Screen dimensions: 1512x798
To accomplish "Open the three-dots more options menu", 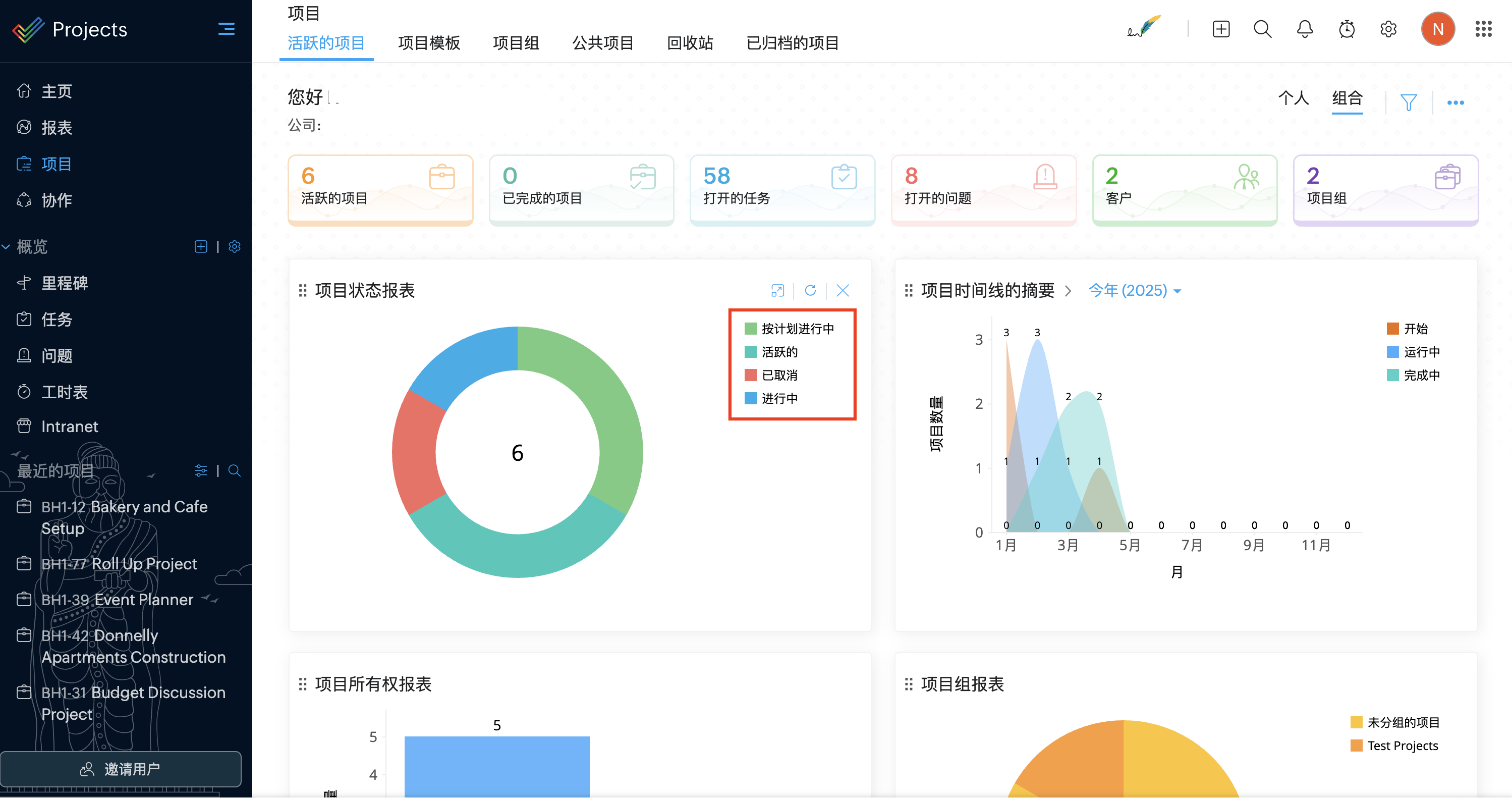I will pos(1455,103).
